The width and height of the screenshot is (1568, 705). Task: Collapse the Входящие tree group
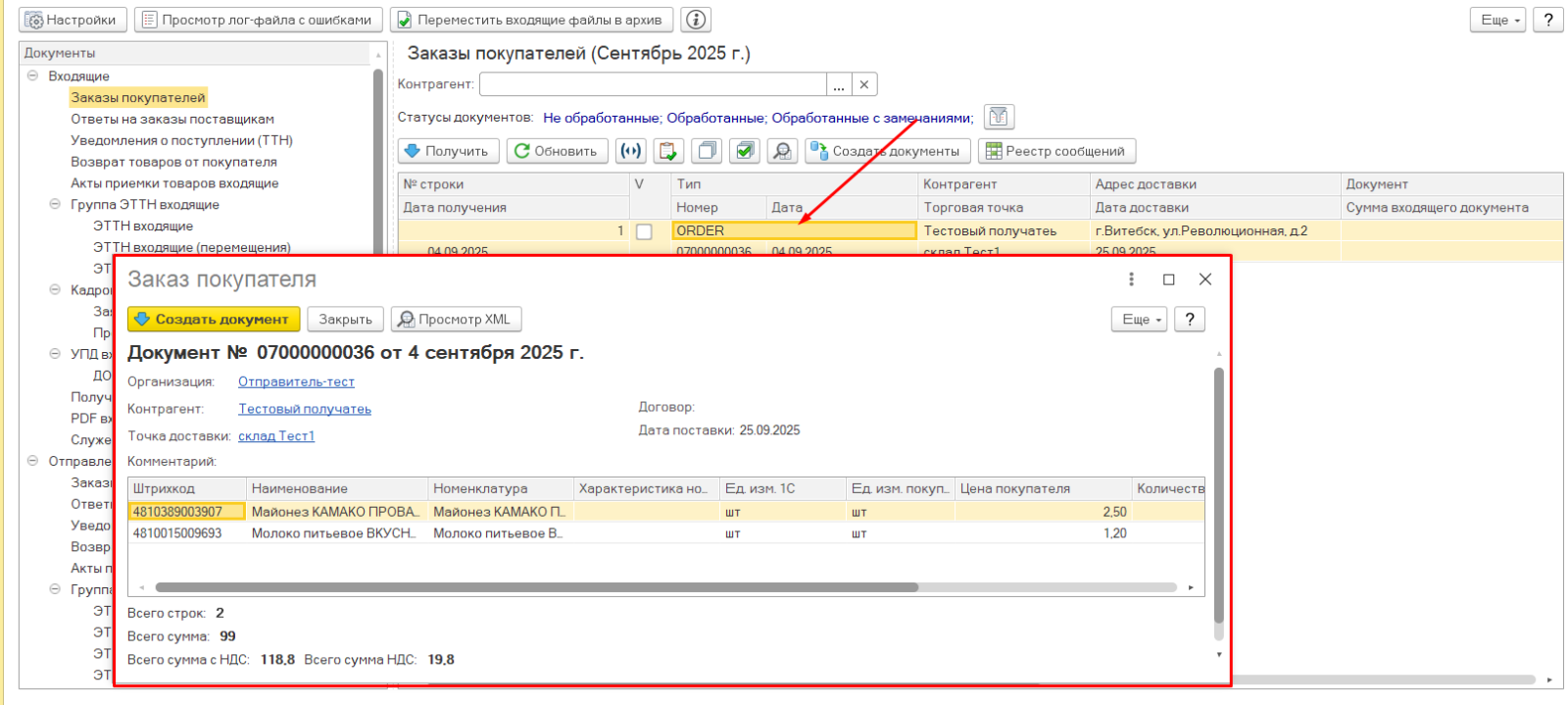[x=32, y=76]
